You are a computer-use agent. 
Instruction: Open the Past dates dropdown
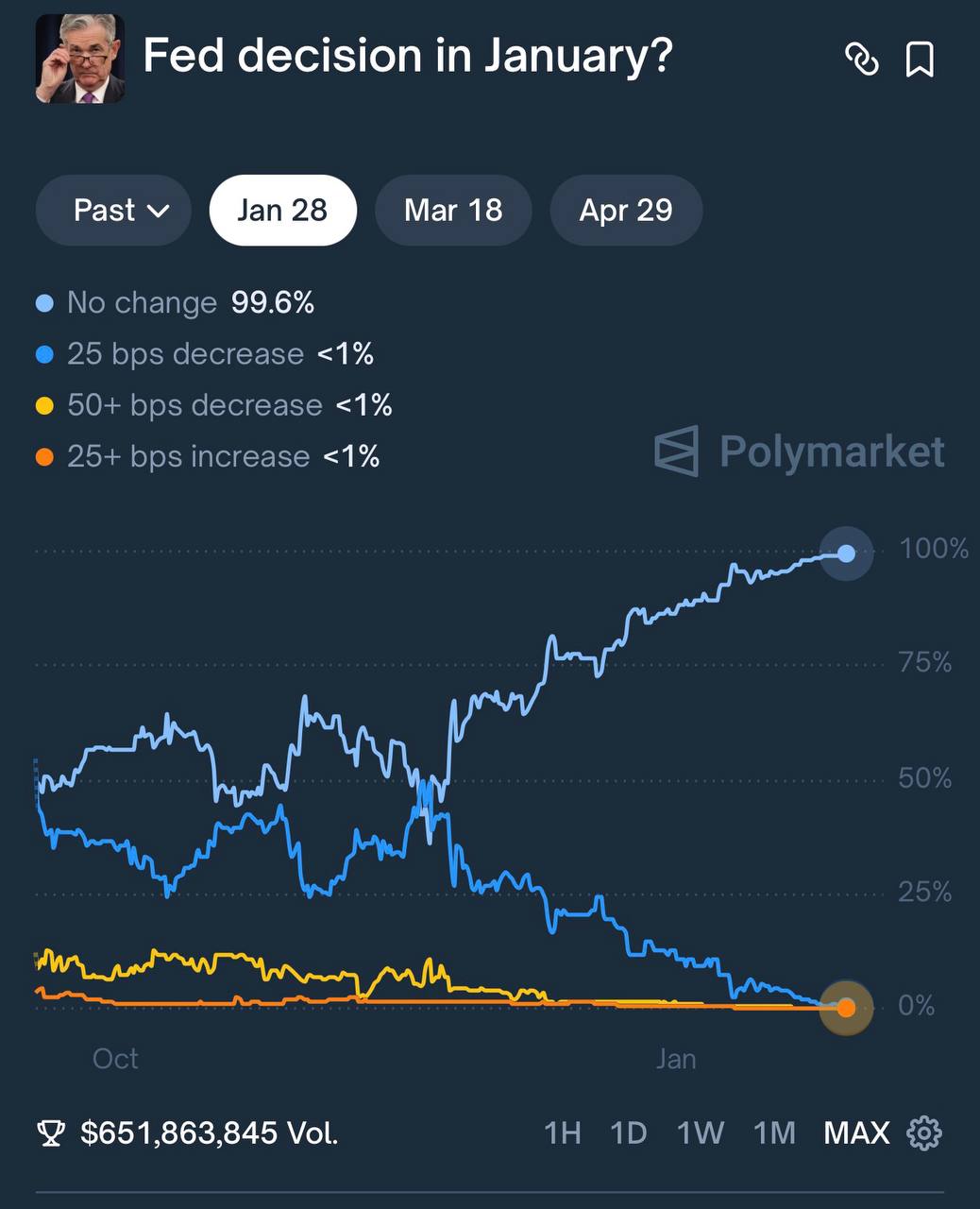click(114, 210)
